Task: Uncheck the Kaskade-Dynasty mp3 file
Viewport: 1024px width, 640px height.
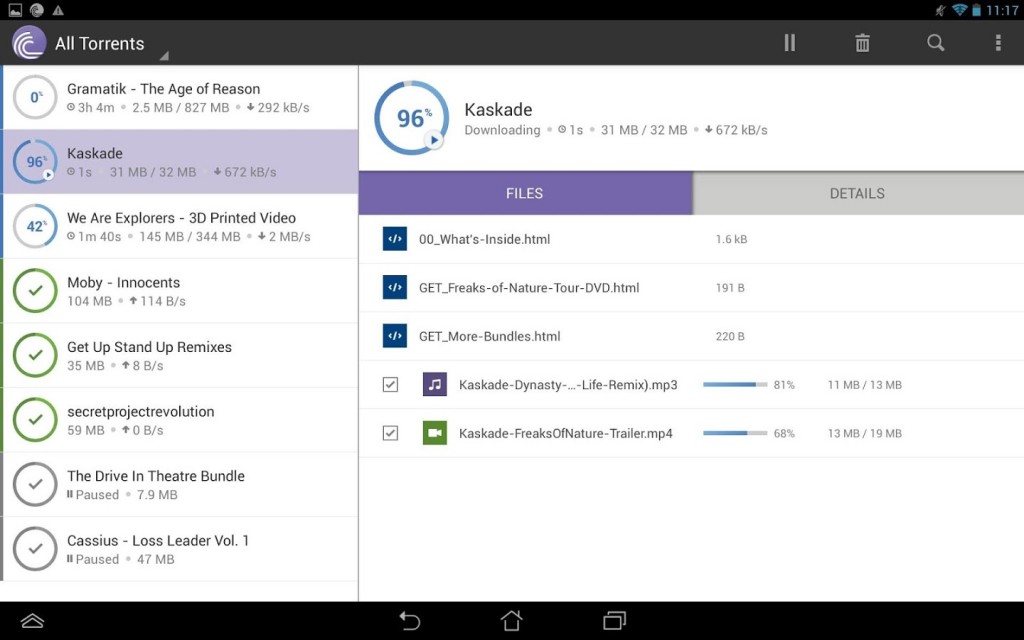Action: [390, 384]
